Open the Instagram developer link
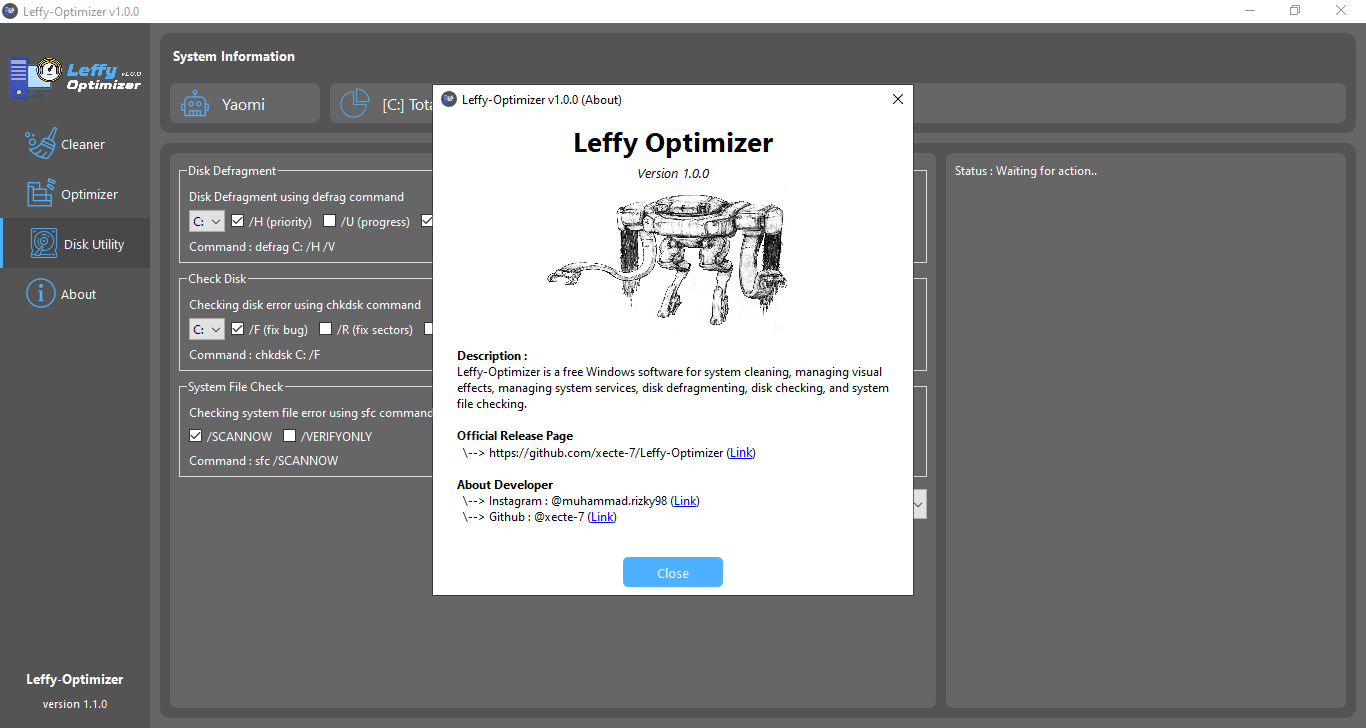 (685, 501)
